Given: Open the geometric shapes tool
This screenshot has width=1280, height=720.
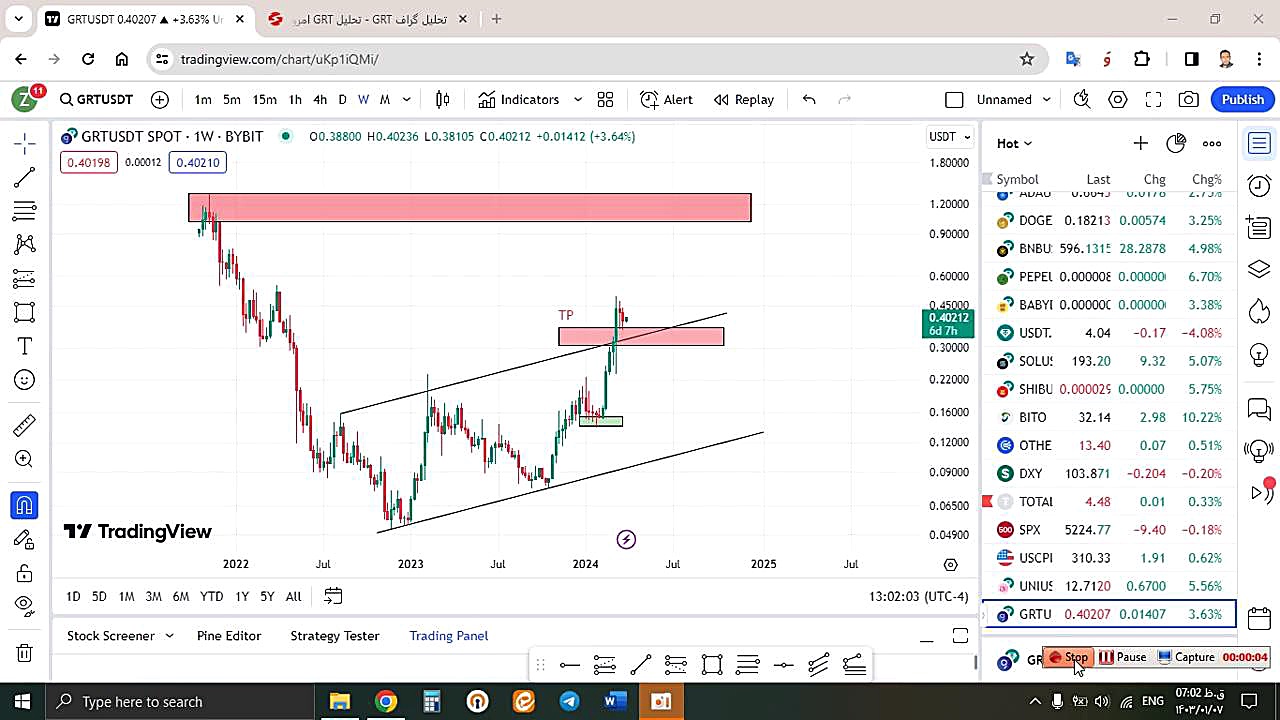Looking at the screenshot, I should pyautogui.click(x=25, y=312).
